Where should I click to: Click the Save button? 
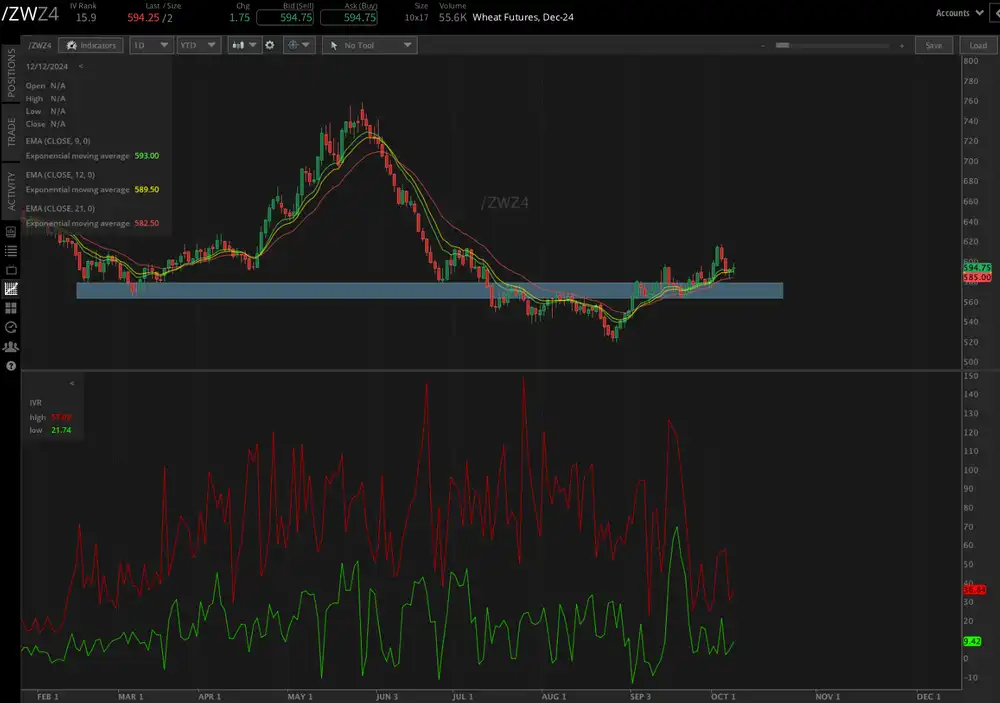pos(933,45)
